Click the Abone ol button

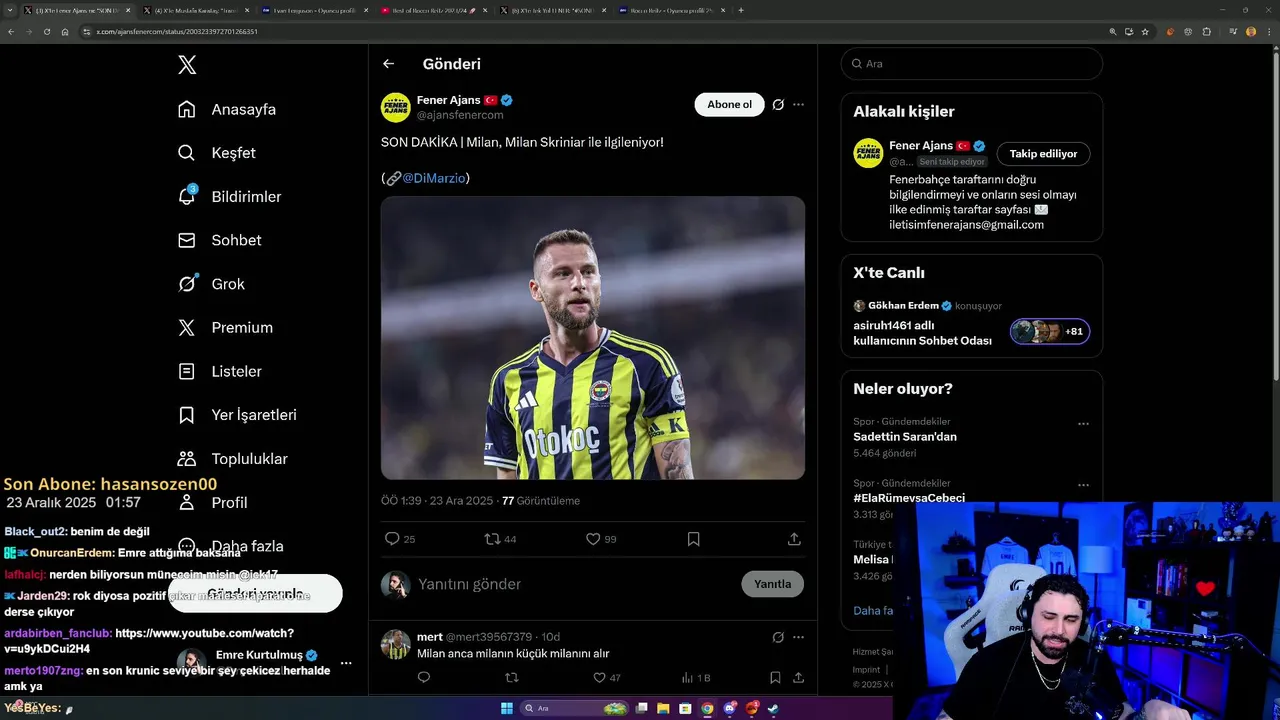point(729,104)
